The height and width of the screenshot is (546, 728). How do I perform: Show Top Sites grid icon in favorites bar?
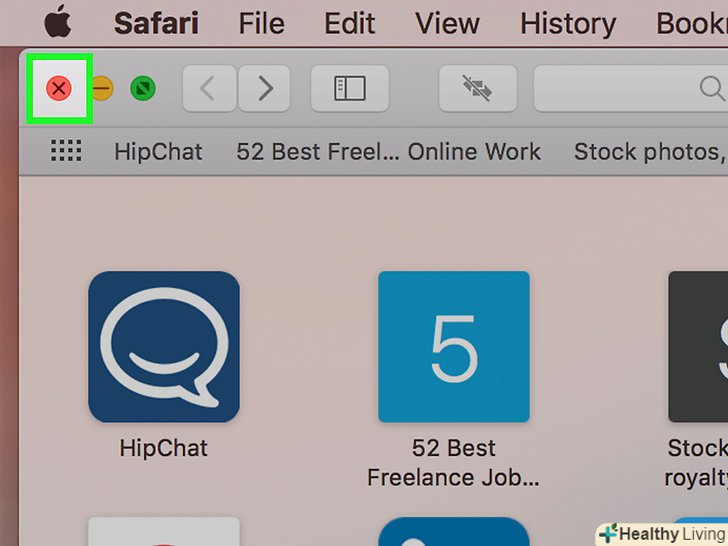(66, 151)
